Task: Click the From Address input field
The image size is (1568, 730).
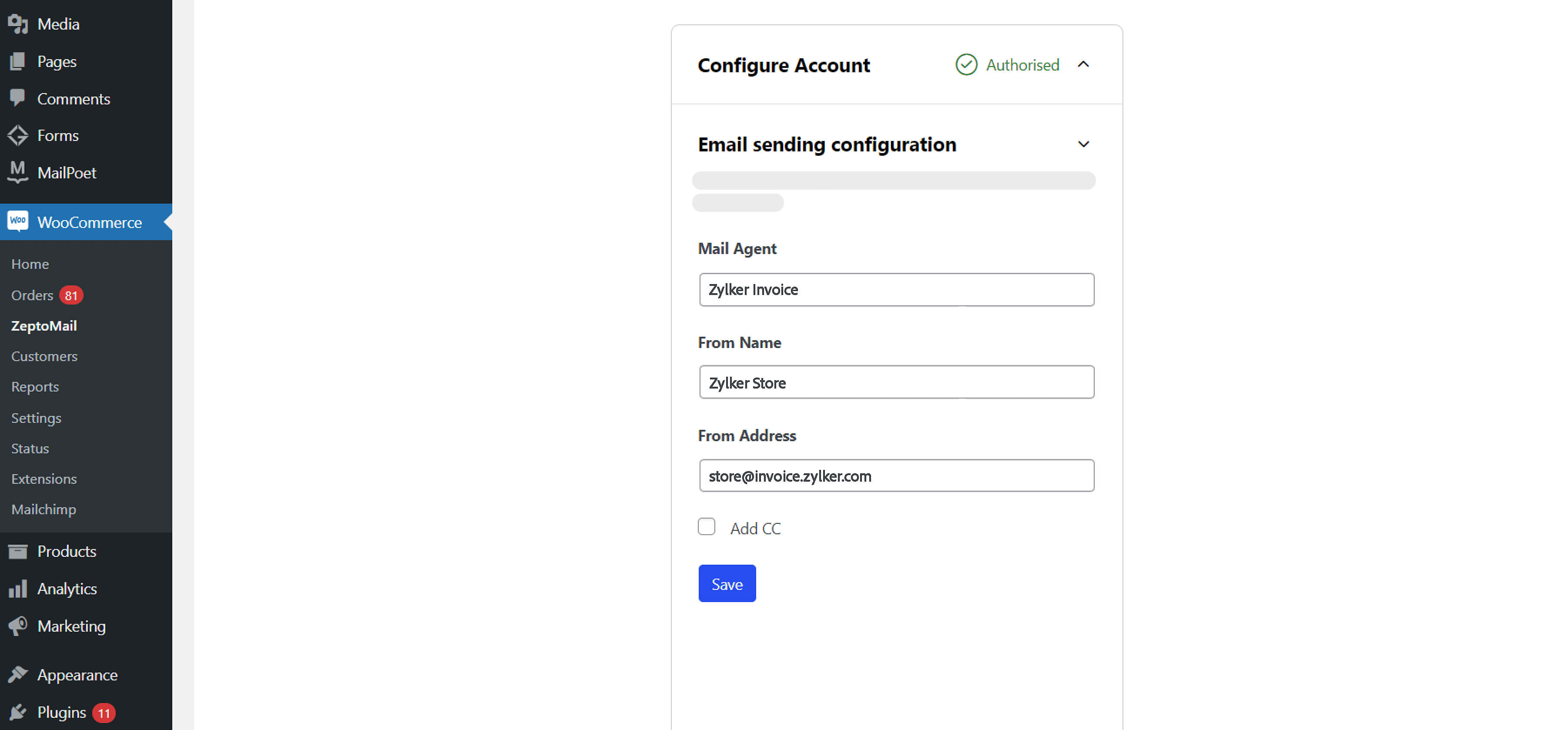Action: [x=897, y=476]
